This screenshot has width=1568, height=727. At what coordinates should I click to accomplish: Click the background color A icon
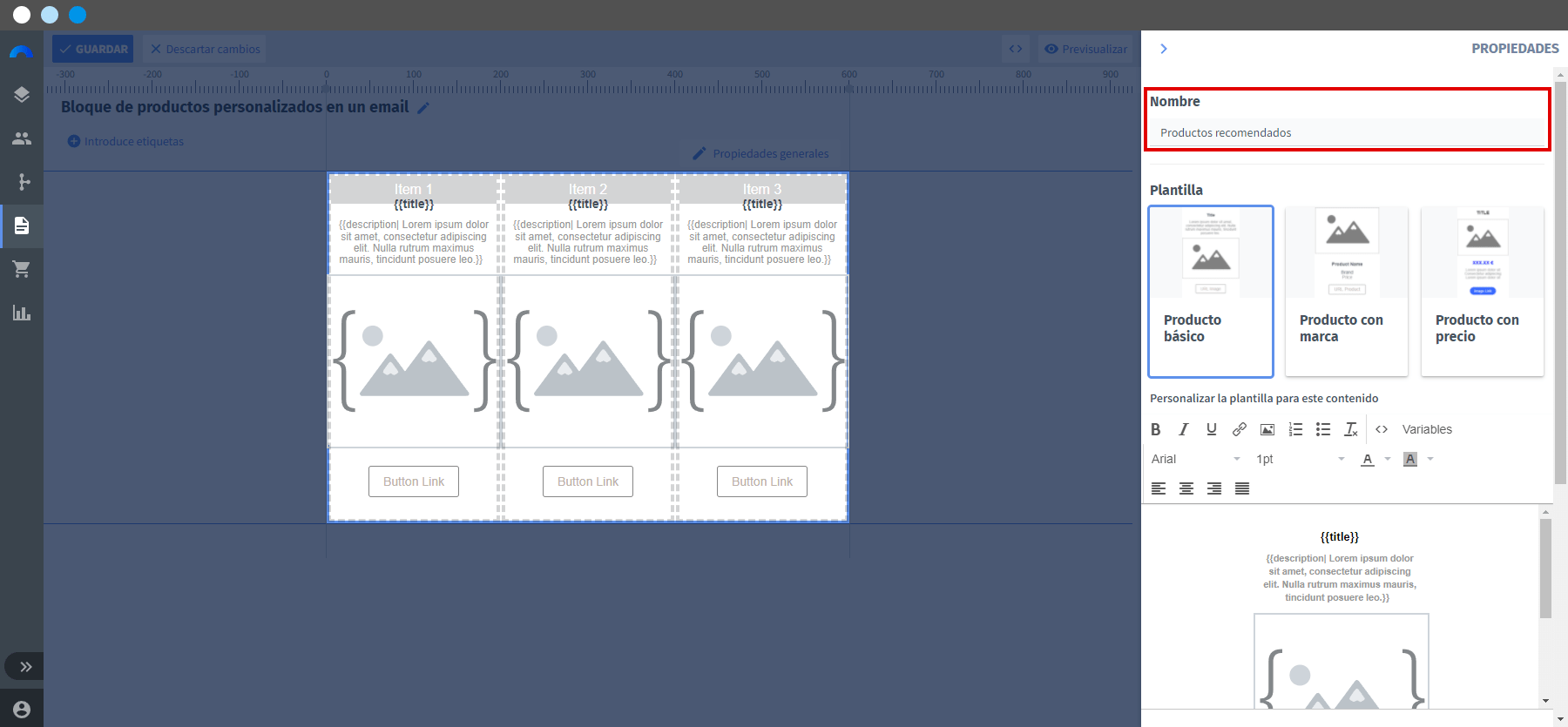(1410, 460)
